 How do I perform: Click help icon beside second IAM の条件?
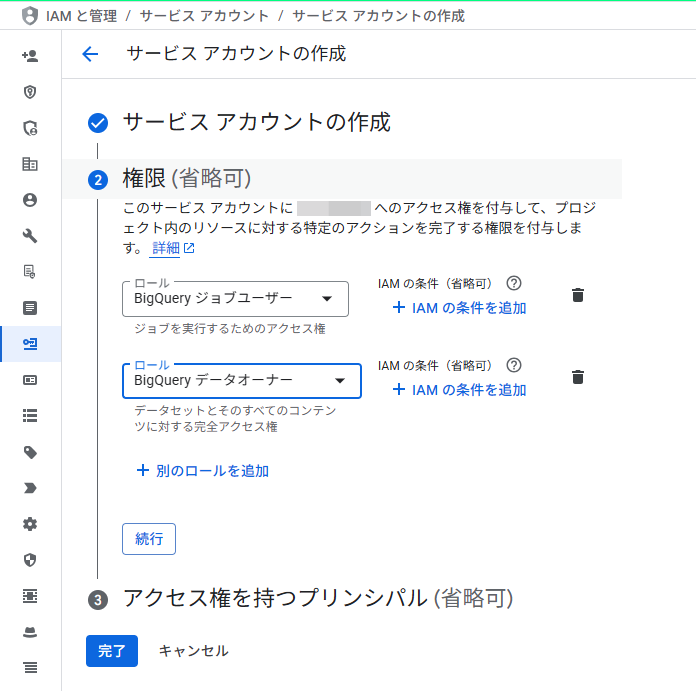(x=514, y=366)
